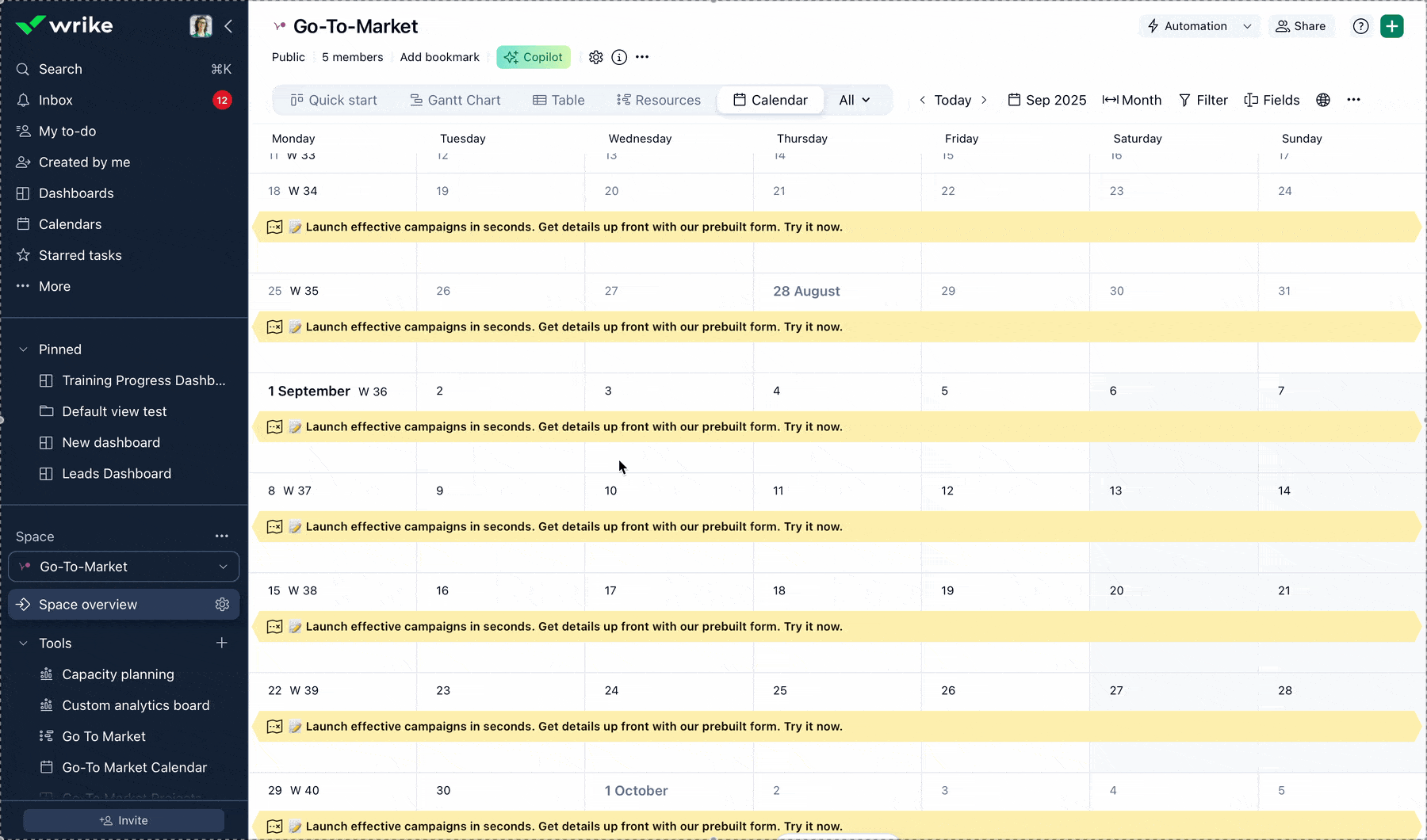
Task: Open the Go-To-Market space selector
Action: [124, 566]
